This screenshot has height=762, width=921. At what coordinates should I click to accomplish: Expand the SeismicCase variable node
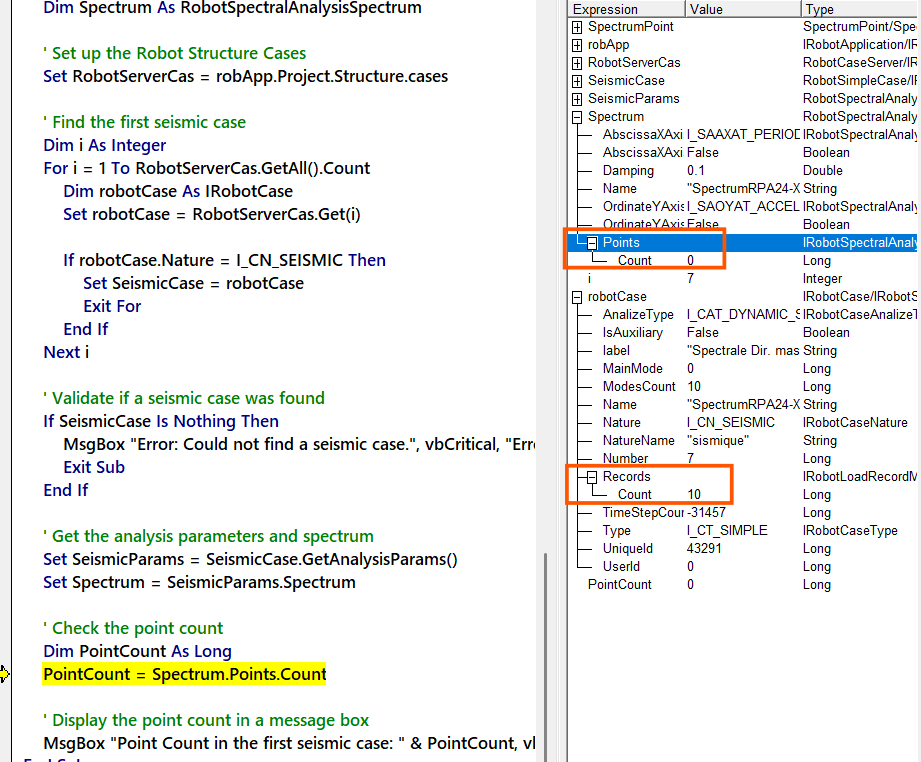577,81
